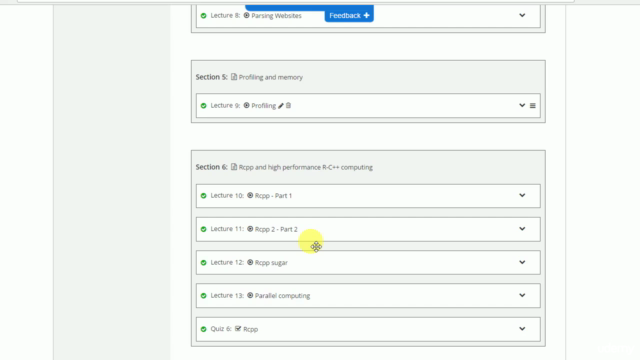Click green published check on Lecture 12
Screen dimensions: 640x360
tap(204, 263)
